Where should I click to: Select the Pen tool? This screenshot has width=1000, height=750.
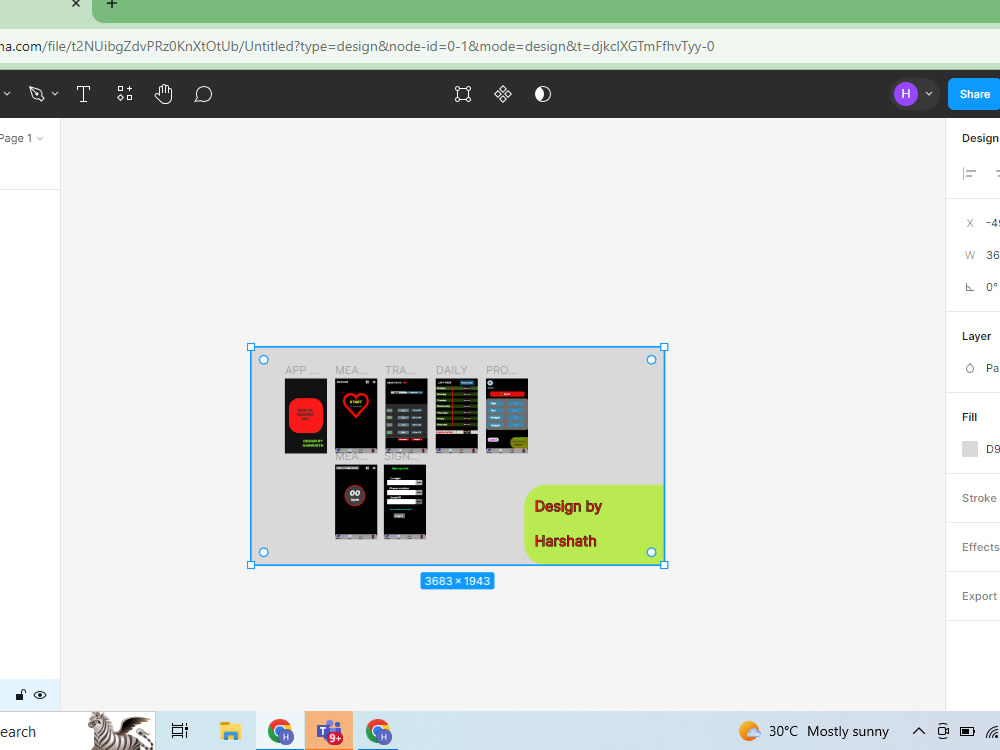36,94
